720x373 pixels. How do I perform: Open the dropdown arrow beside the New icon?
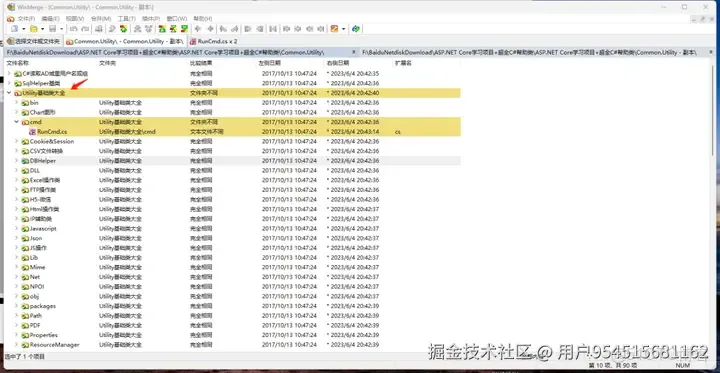click(x=23, y=29)
